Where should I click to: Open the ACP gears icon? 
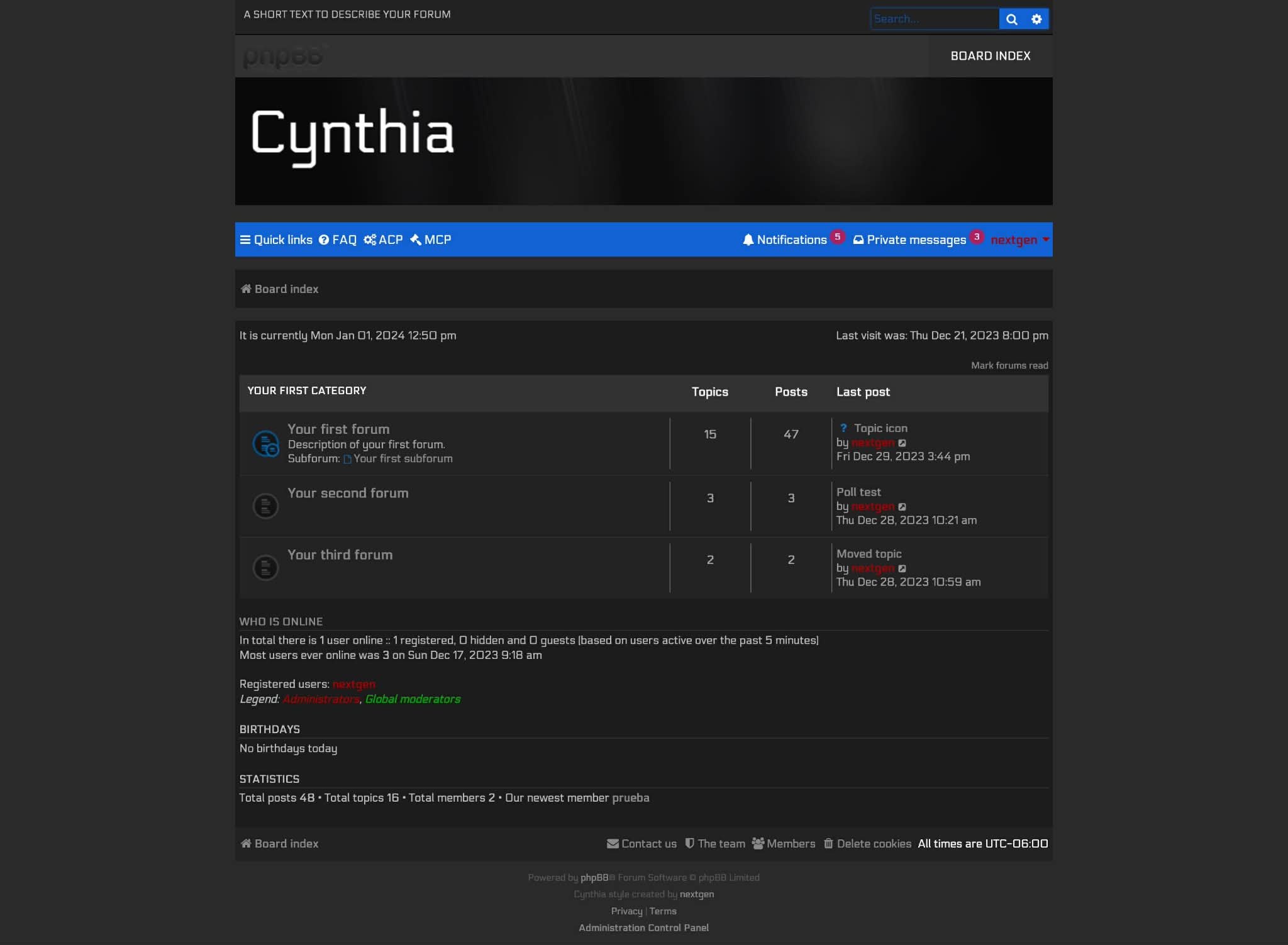pyautogui.click(x=370, y=240)
